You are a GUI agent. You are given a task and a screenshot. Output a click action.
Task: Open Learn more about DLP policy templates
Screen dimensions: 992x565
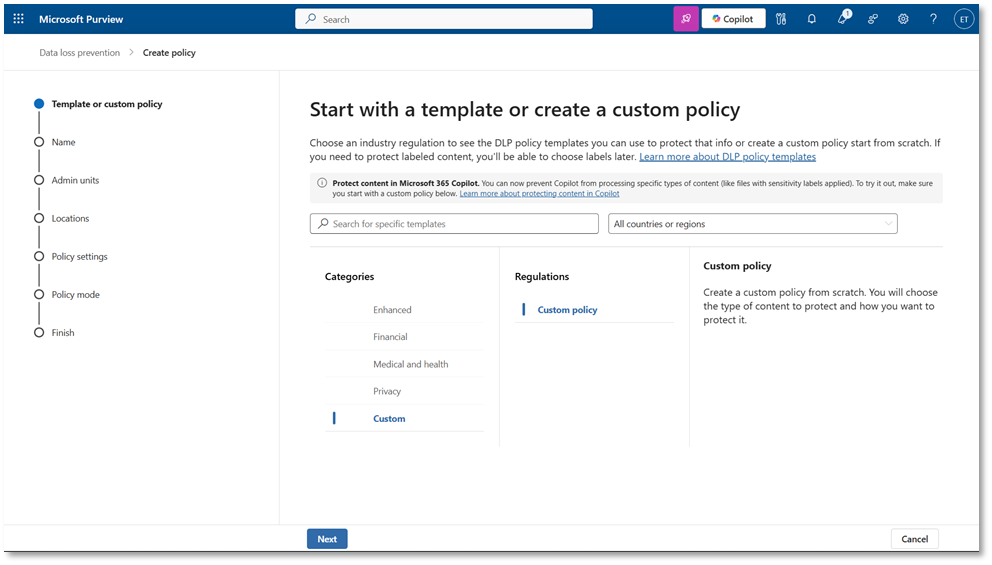click(x=727, y=157)
